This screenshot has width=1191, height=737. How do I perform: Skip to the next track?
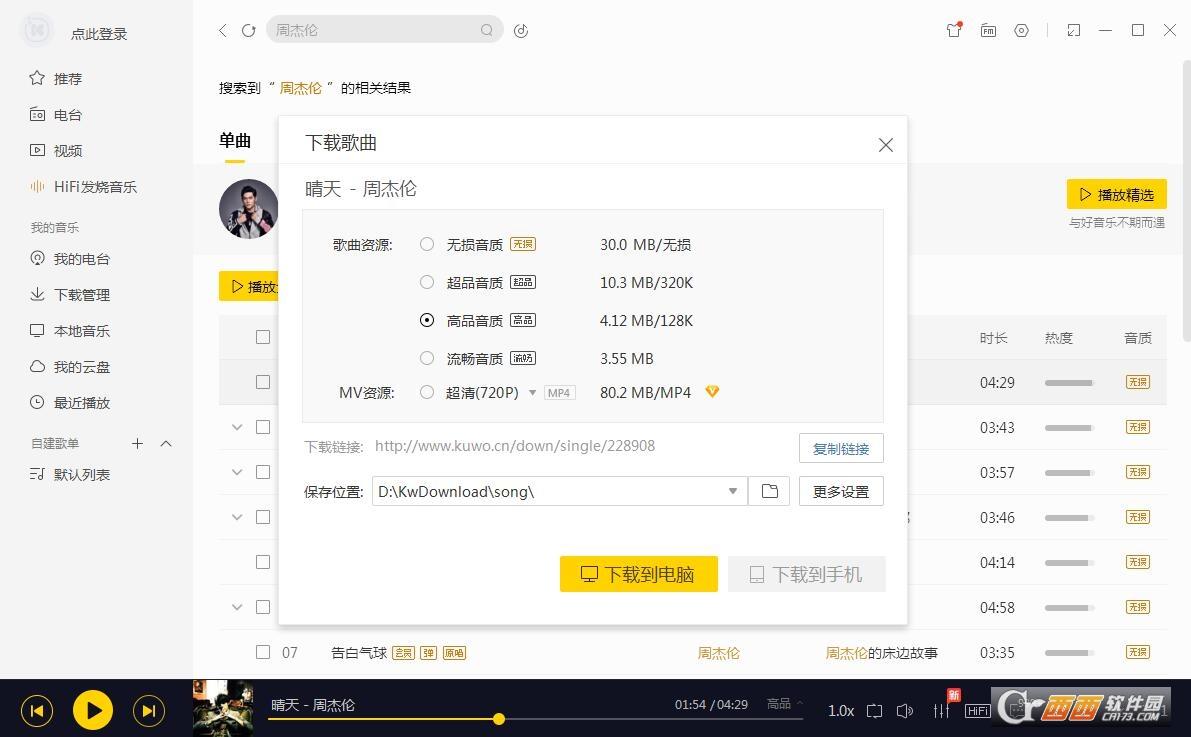(x=149, y=711)
